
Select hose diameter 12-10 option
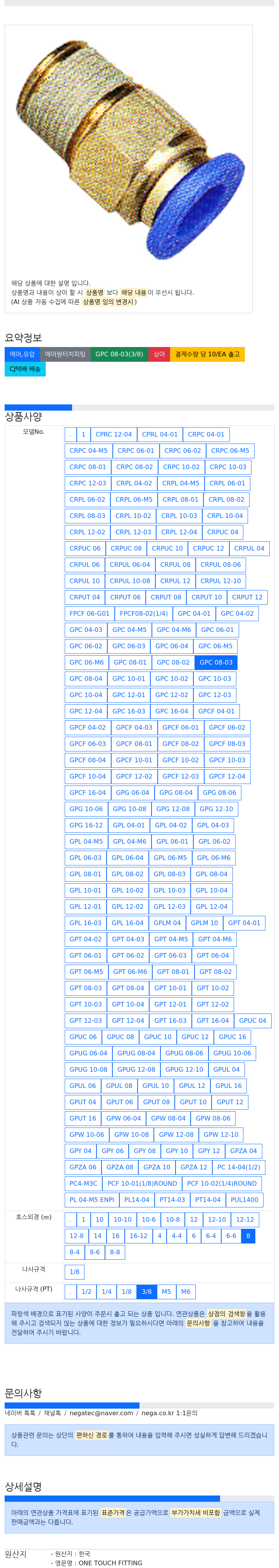click(217, 1219)
